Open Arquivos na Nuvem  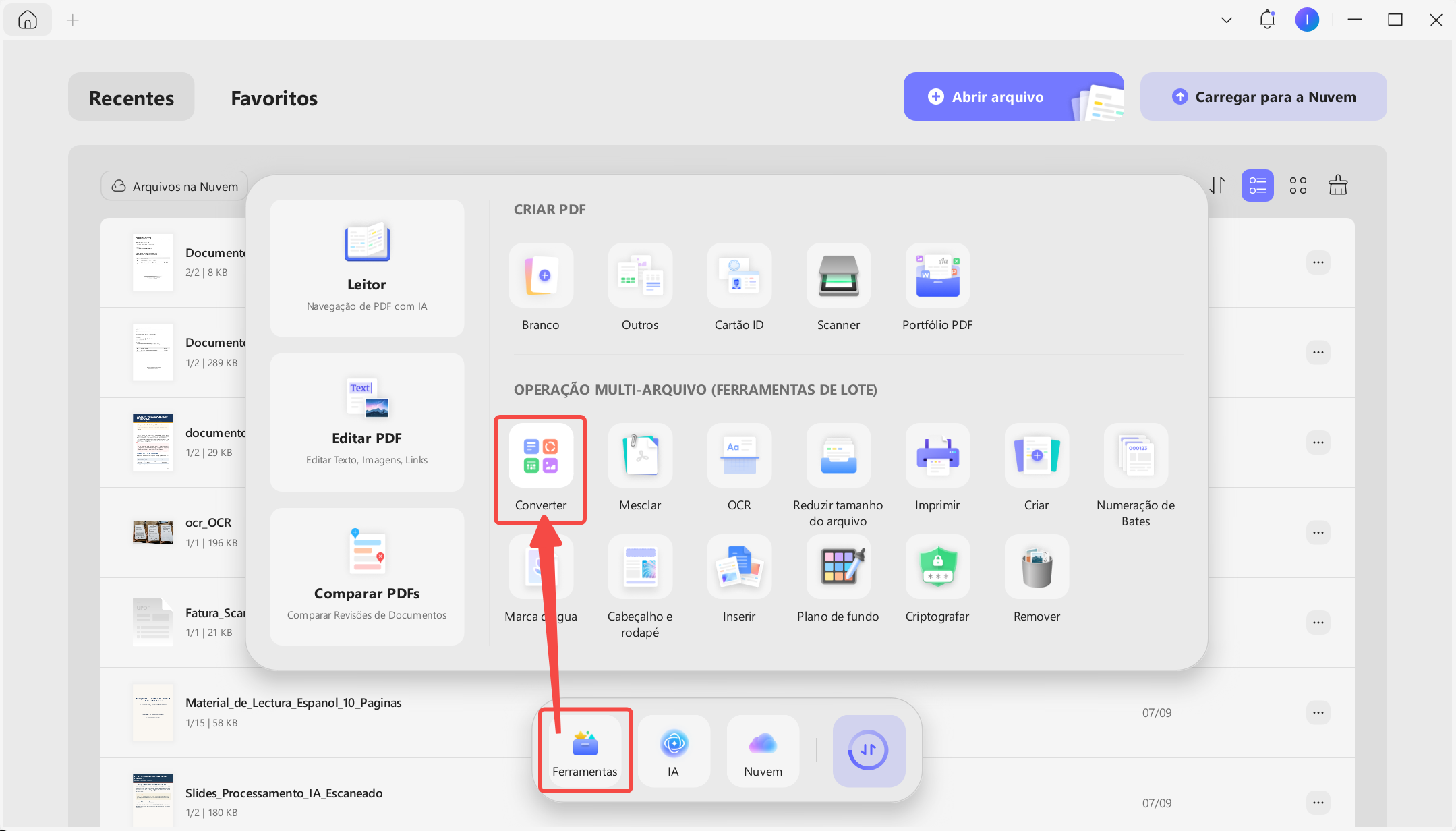(x=175, y=186)
